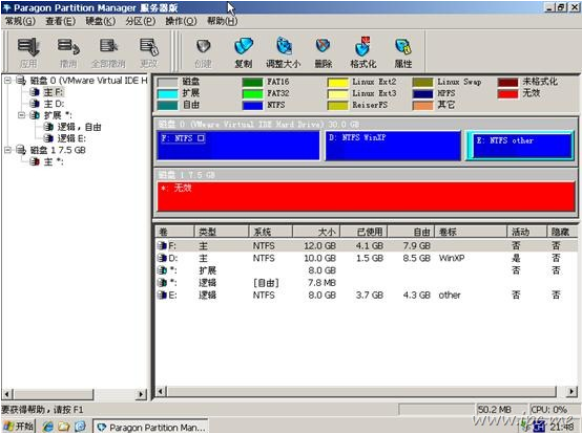
Task: Sort by 类型 column header
Action: click(221, 232)
